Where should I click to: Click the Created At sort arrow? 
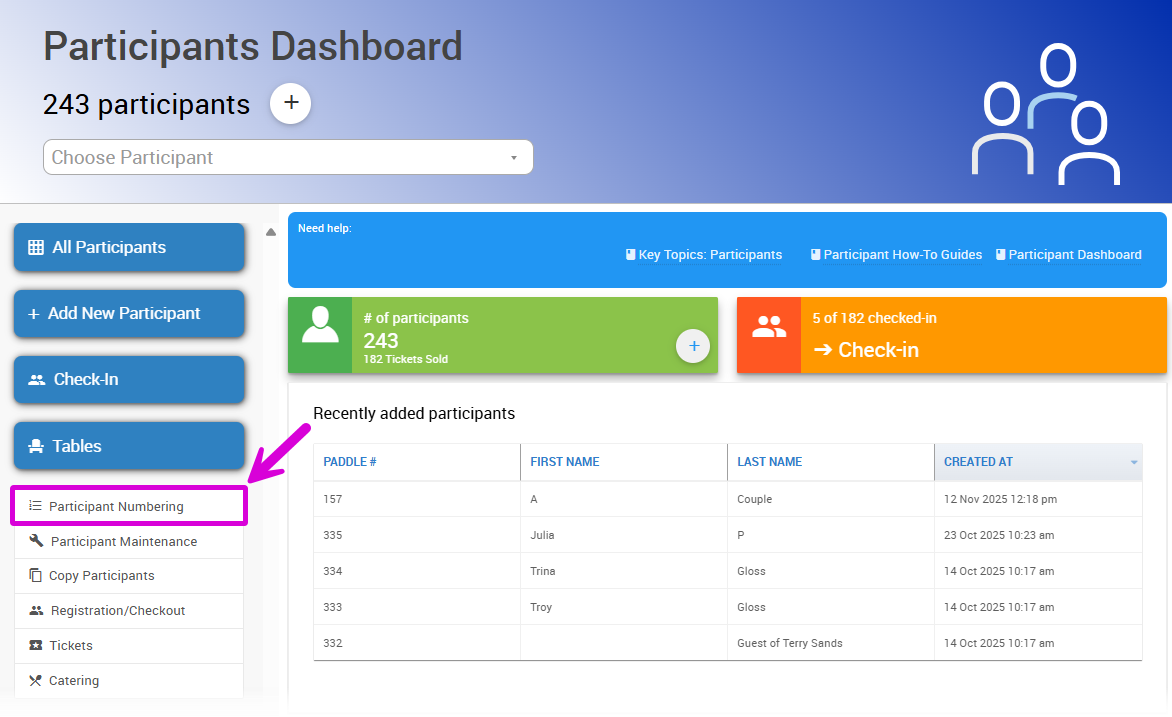[1134, 463]
